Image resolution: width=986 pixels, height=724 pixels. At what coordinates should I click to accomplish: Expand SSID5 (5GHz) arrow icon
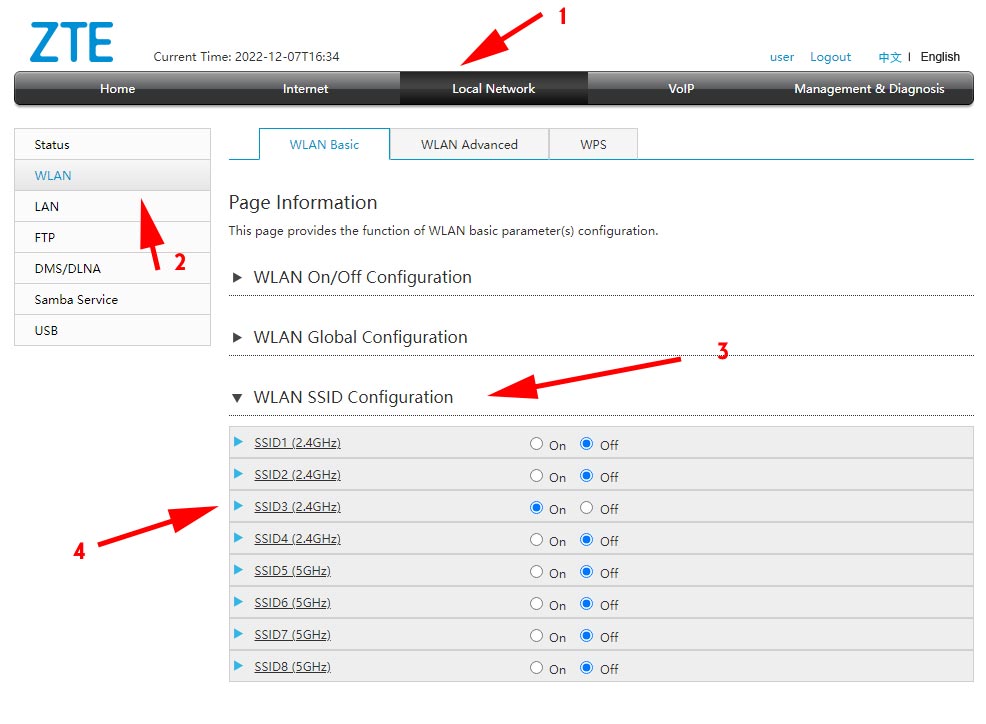pos(238,570)
